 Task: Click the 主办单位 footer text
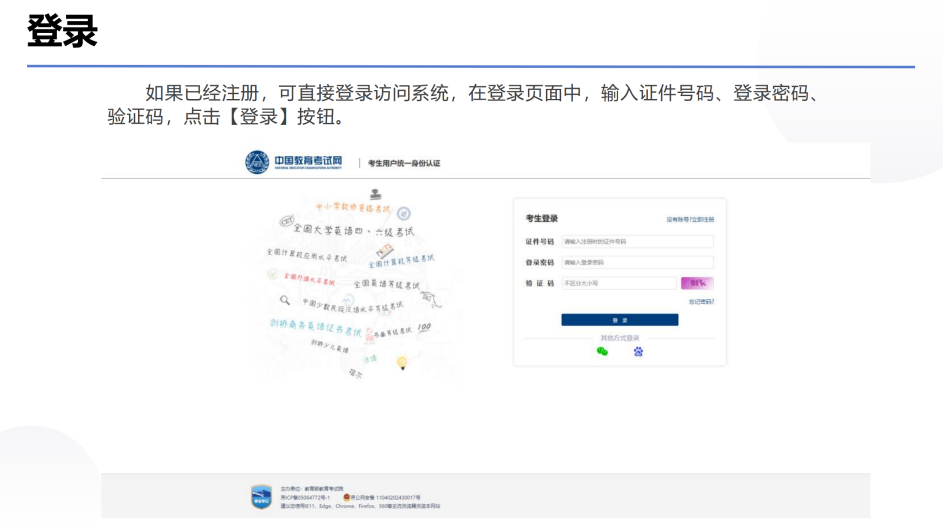click(x=312, y=489)
